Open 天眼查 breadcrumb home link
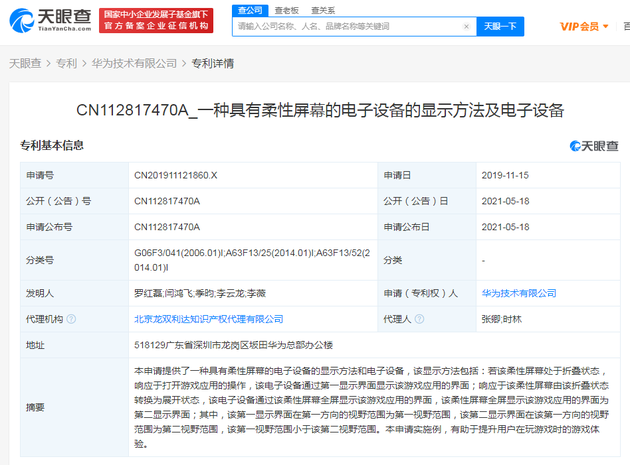Screen dimensions: 630x465 tap(25, 63)
